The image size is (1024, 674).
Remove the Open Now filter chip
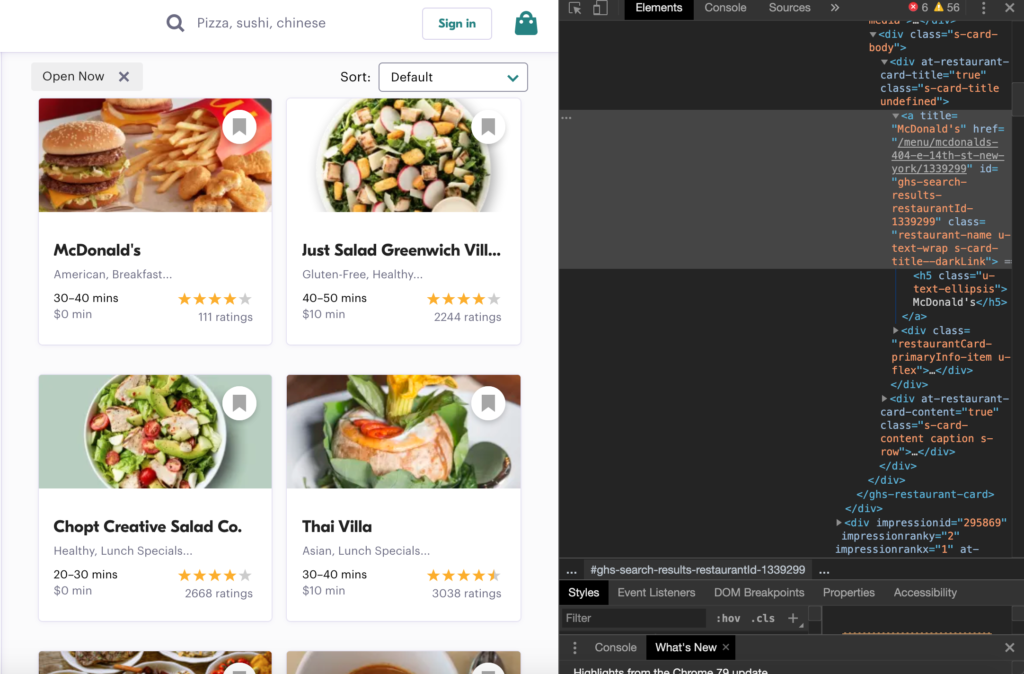[x=124, y=77]
